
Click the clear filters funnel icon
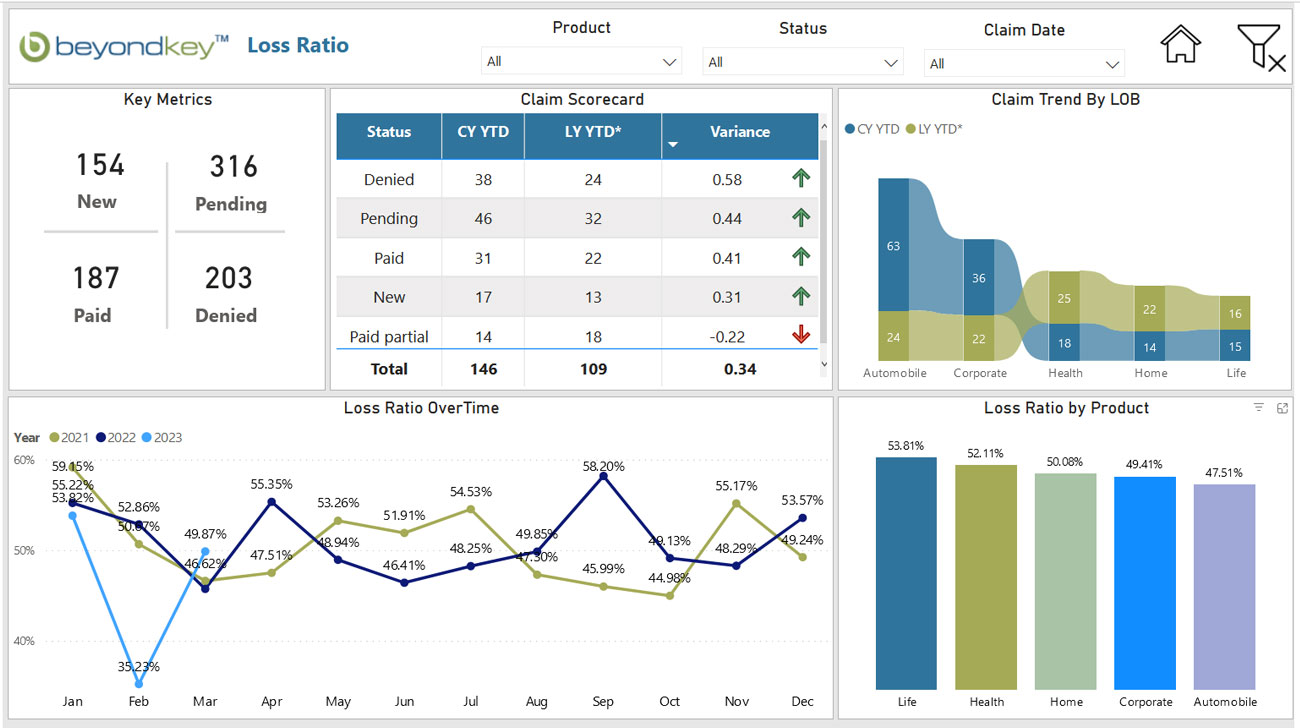point(1259,47)
